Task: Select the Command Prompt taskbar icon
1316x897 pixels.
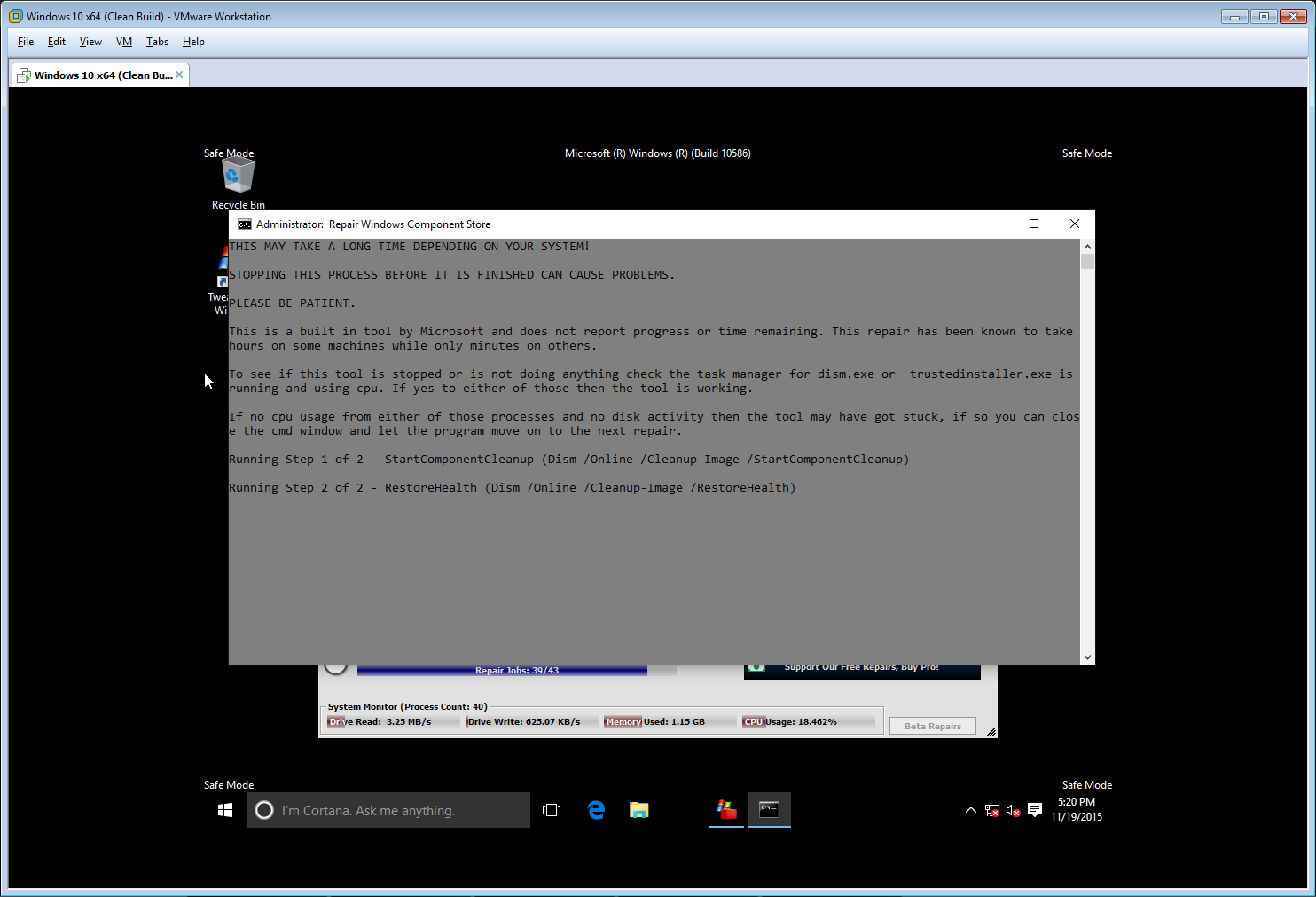Action: click(769, 810)
